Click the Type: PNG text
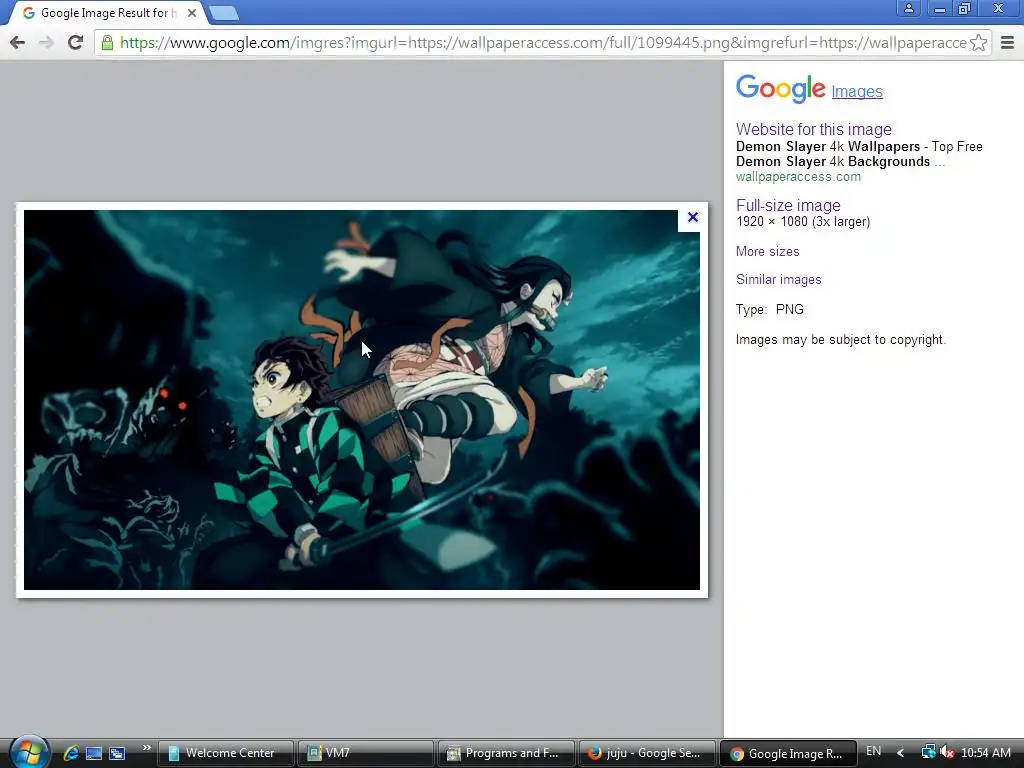Image resolution: width=1024 pixels, height=768 pixels. coord(769,310)
